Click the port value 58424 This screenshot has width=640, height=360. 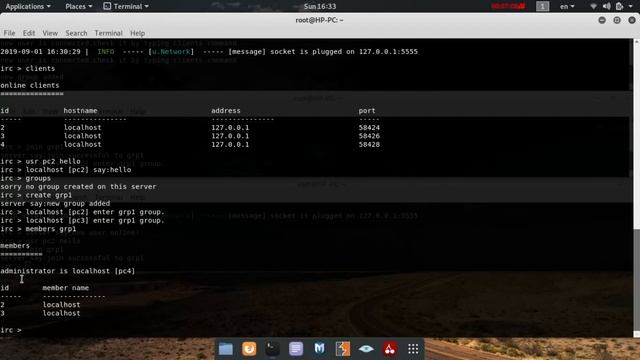(369, 127)
